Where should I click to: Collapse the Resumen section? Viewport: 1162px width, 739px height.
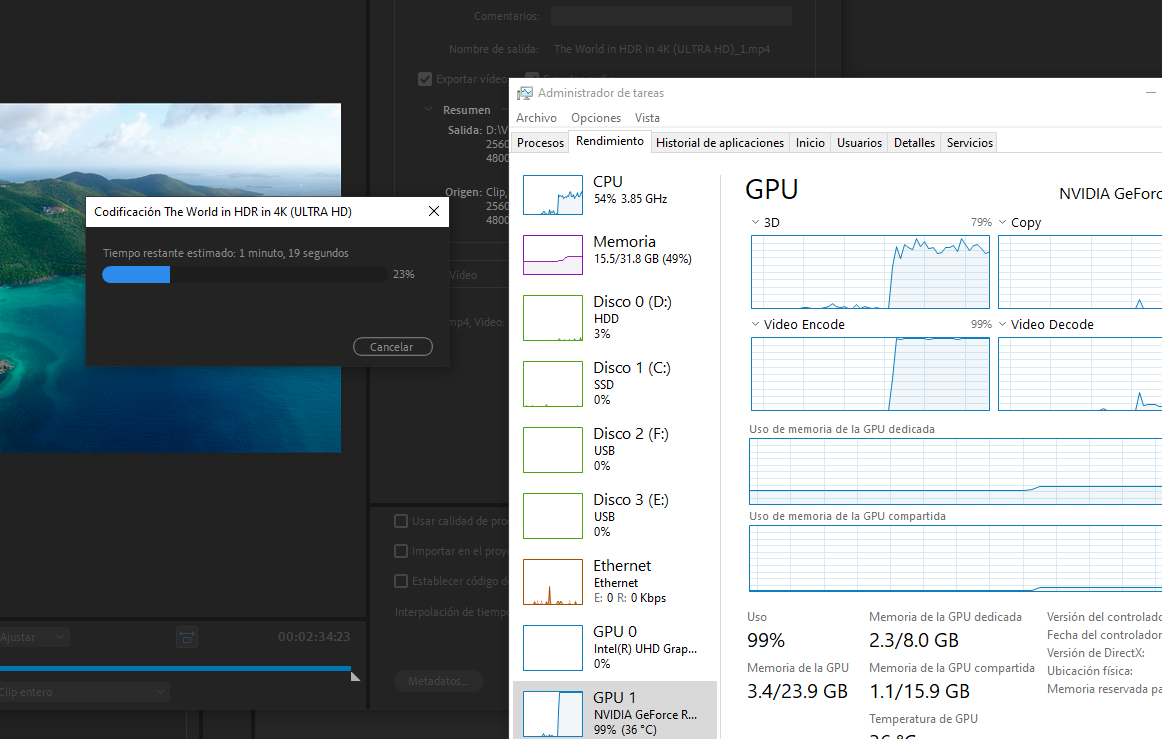[x=429, y=110]
